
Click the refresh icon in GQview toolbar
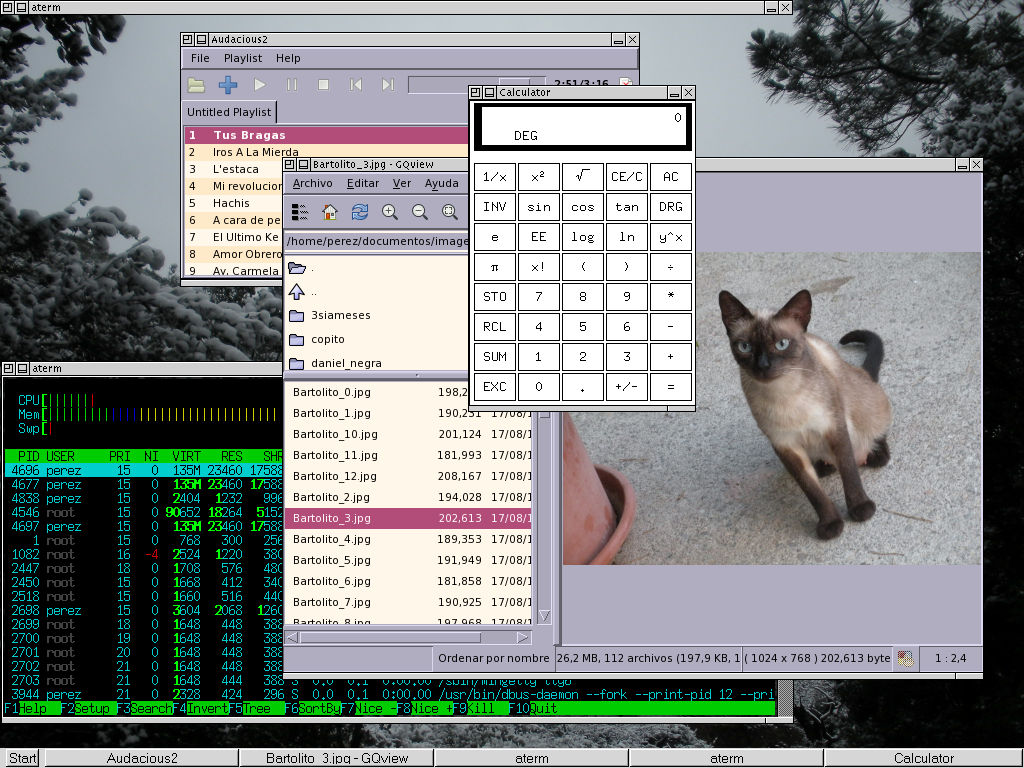click(360, 212)
